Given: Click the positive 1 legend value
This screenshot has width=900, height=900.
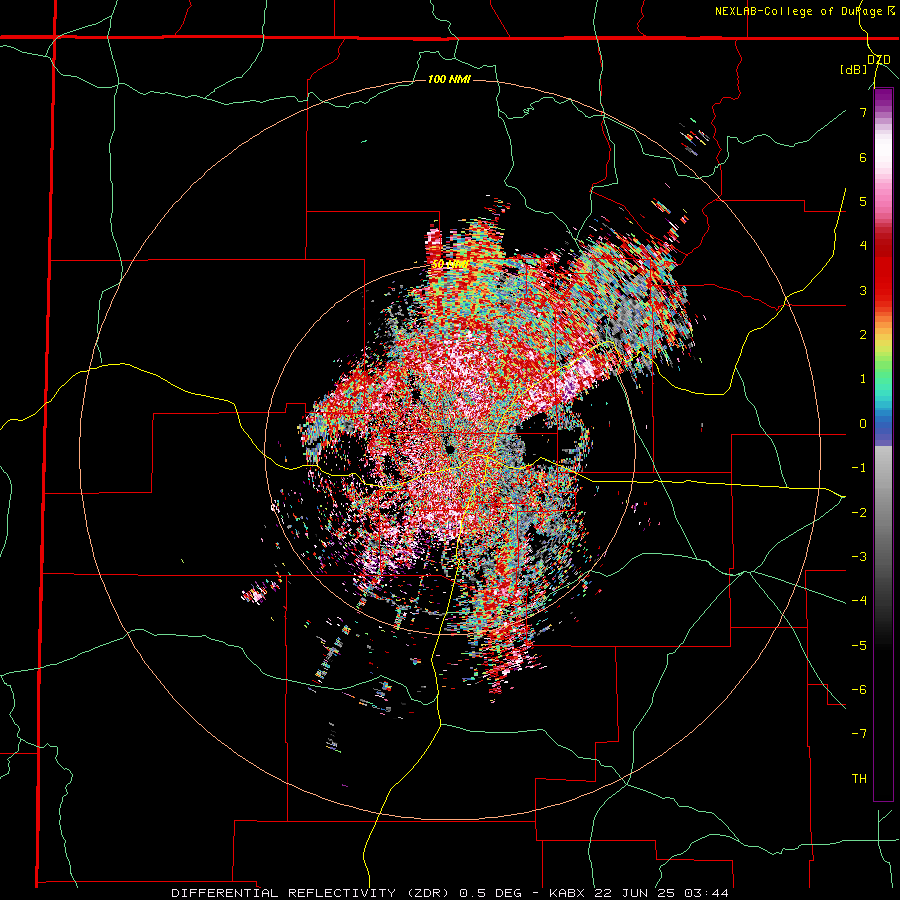Looking at the screenshot, I should [863, 379].
